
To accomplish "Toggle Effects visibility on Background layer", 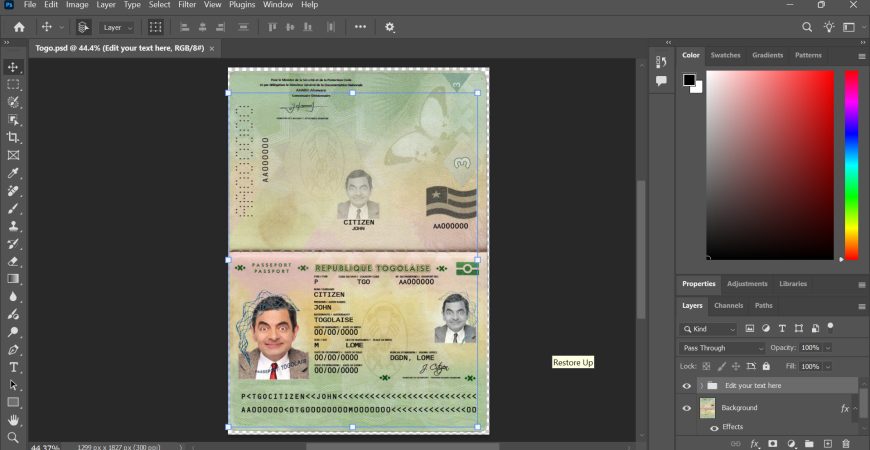I will click(x=715, y=427).
